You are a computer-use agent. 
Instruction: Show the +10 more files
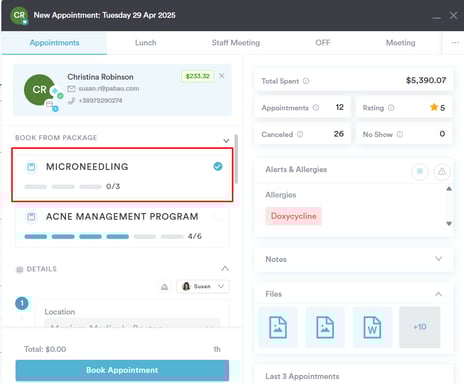click(420, 327)
